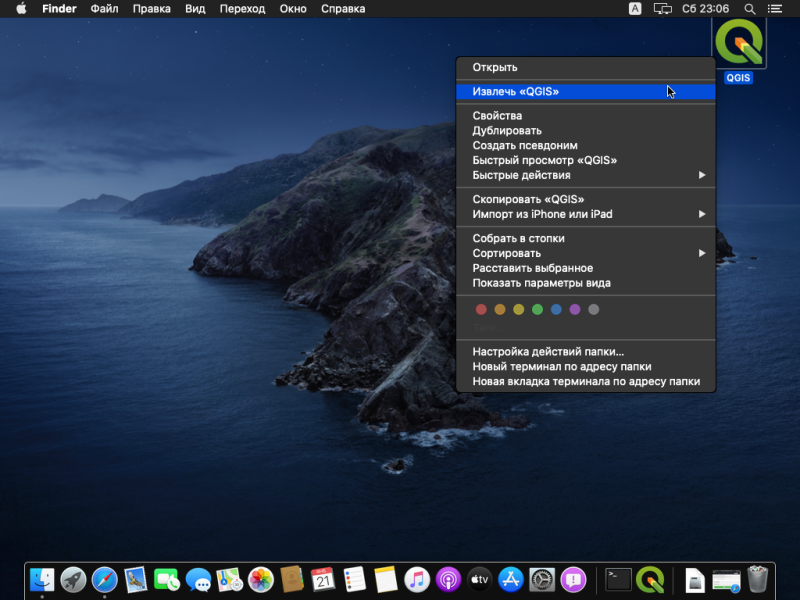
Task: Select Создать псевдоним menu entry
Action: click(x=586, y=145)
